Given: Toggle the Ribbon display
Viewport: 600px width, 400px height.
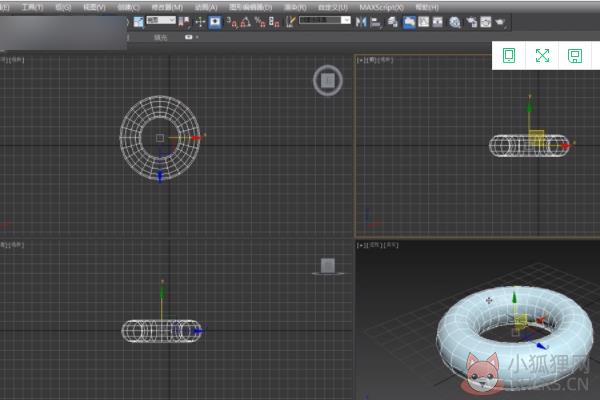Looking at the screenshot, I should [x=409, y=22].
